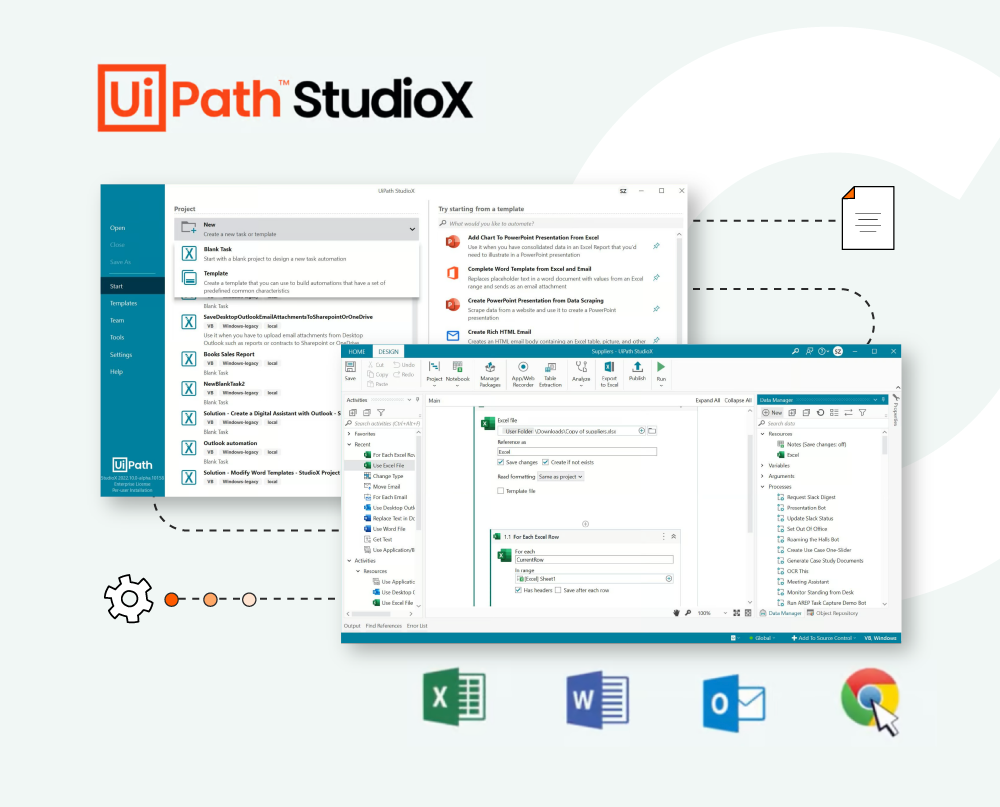The width and height of the screenshot is (1000, 807).
Task: Click the filter icon in Data Manager toolbar
Action: click(862, 413)
